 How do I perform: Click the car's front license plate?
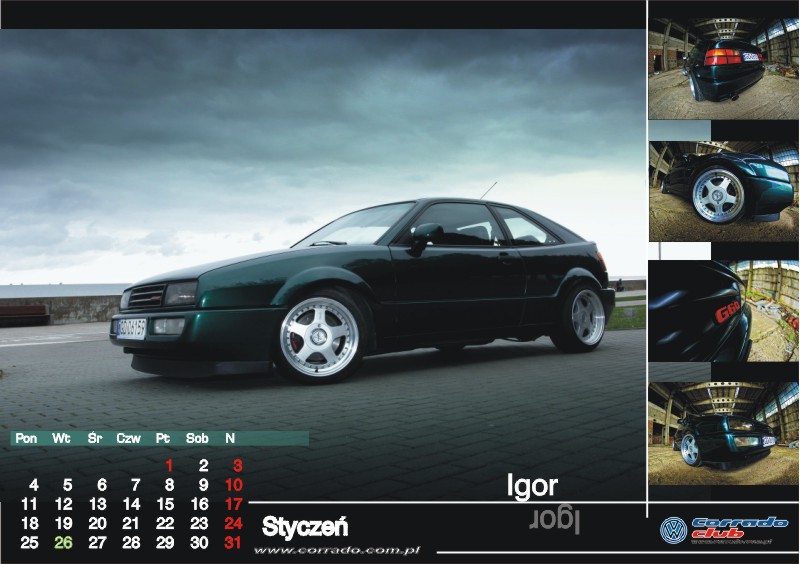pyautogui.click(x=131, y=328)
